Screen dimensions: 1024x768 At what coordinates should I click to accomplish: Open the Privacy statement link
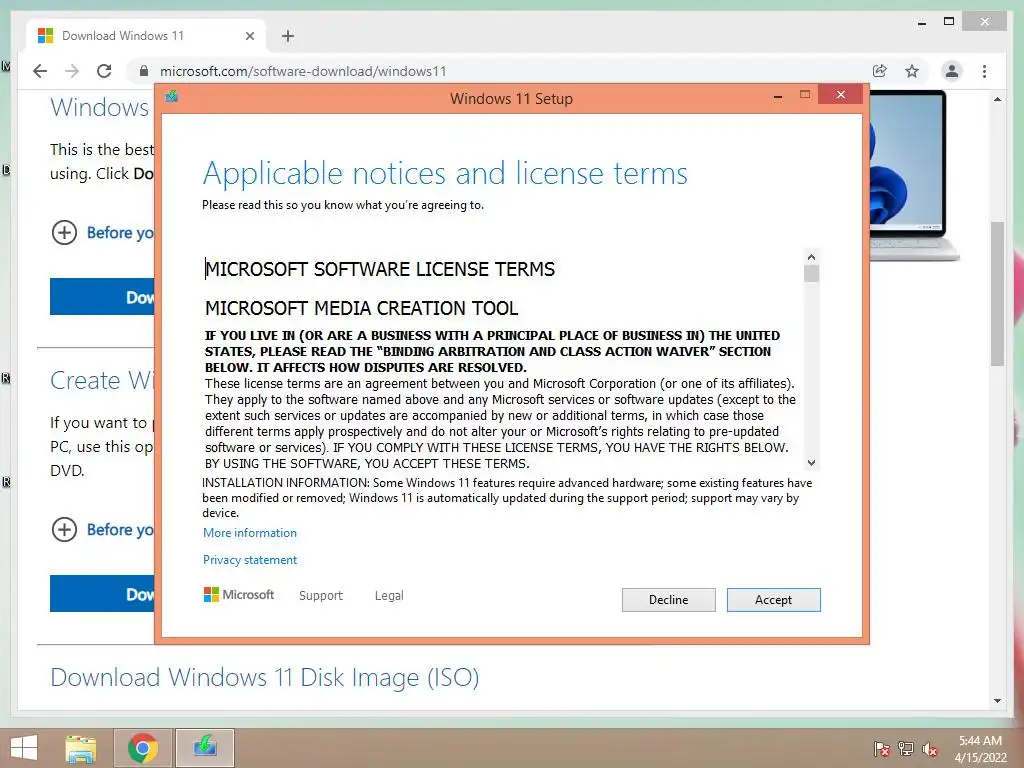[249, 560]
